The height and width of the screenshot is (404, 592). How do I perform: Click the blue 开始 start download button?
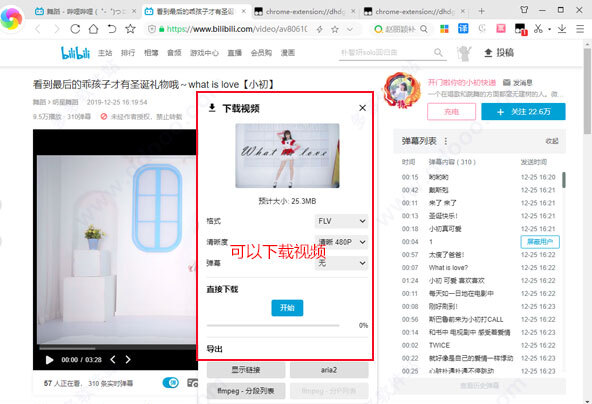click(287, 308)
